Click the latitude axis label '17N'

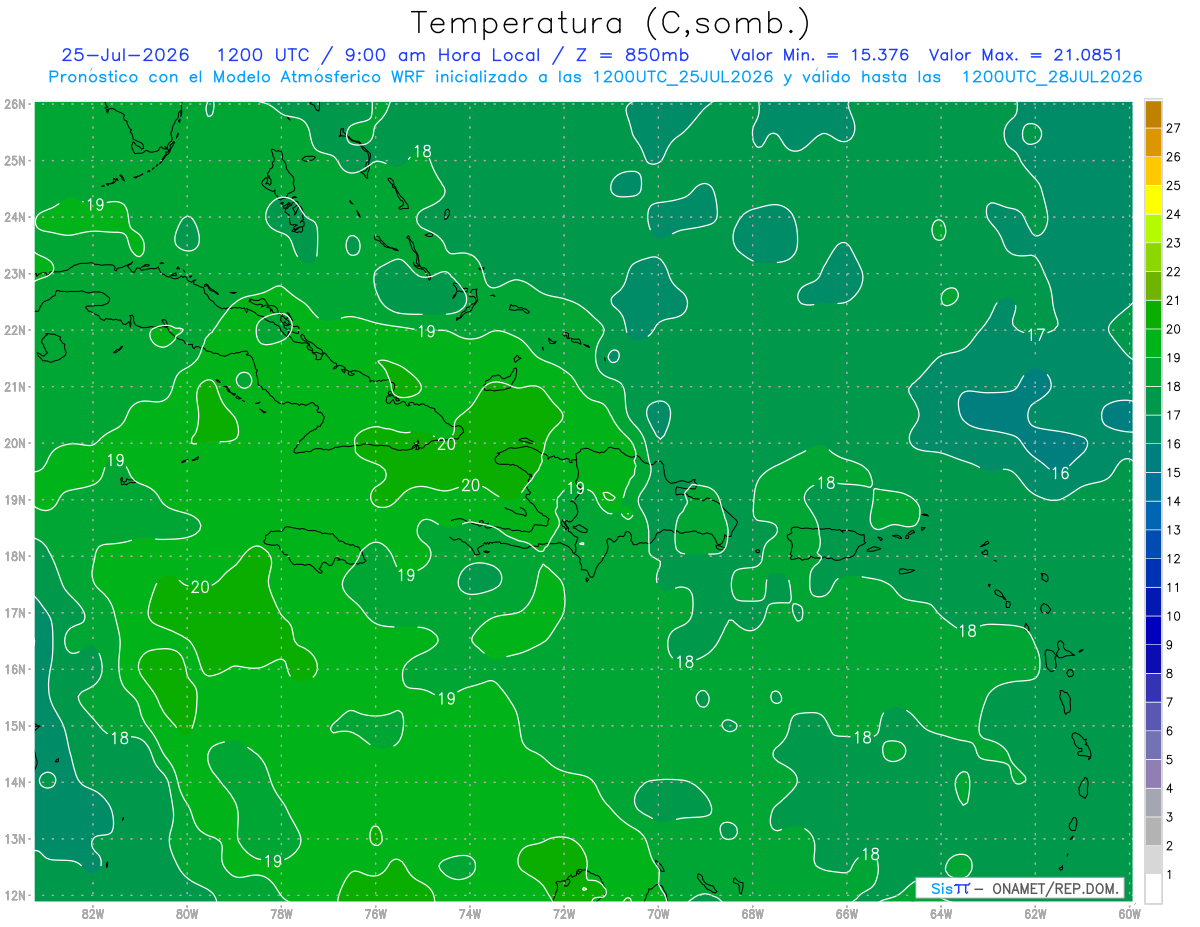(x=15, y=612)
